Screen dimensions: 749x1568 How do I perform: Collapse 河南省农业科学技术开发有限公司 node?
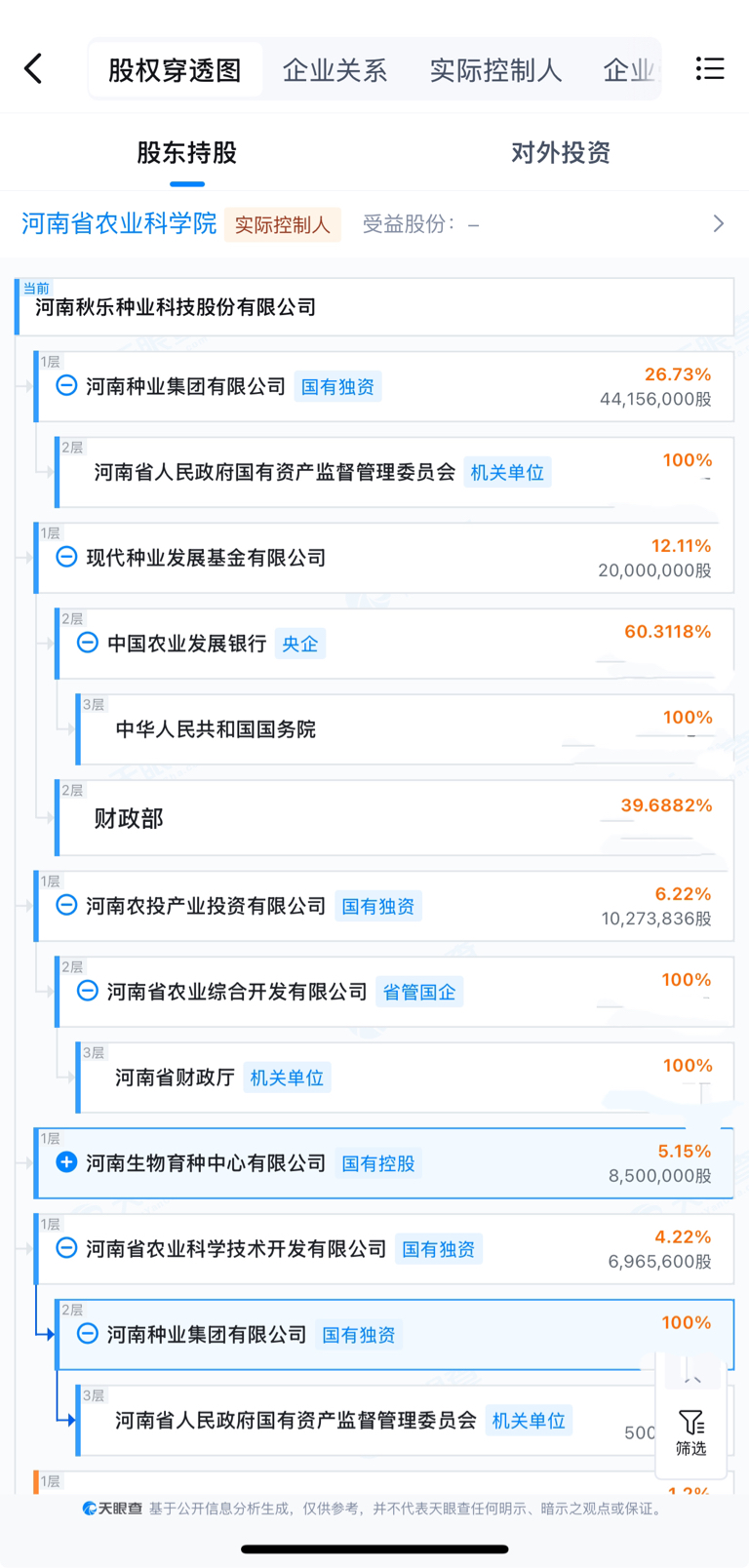tap(66, 1248)
